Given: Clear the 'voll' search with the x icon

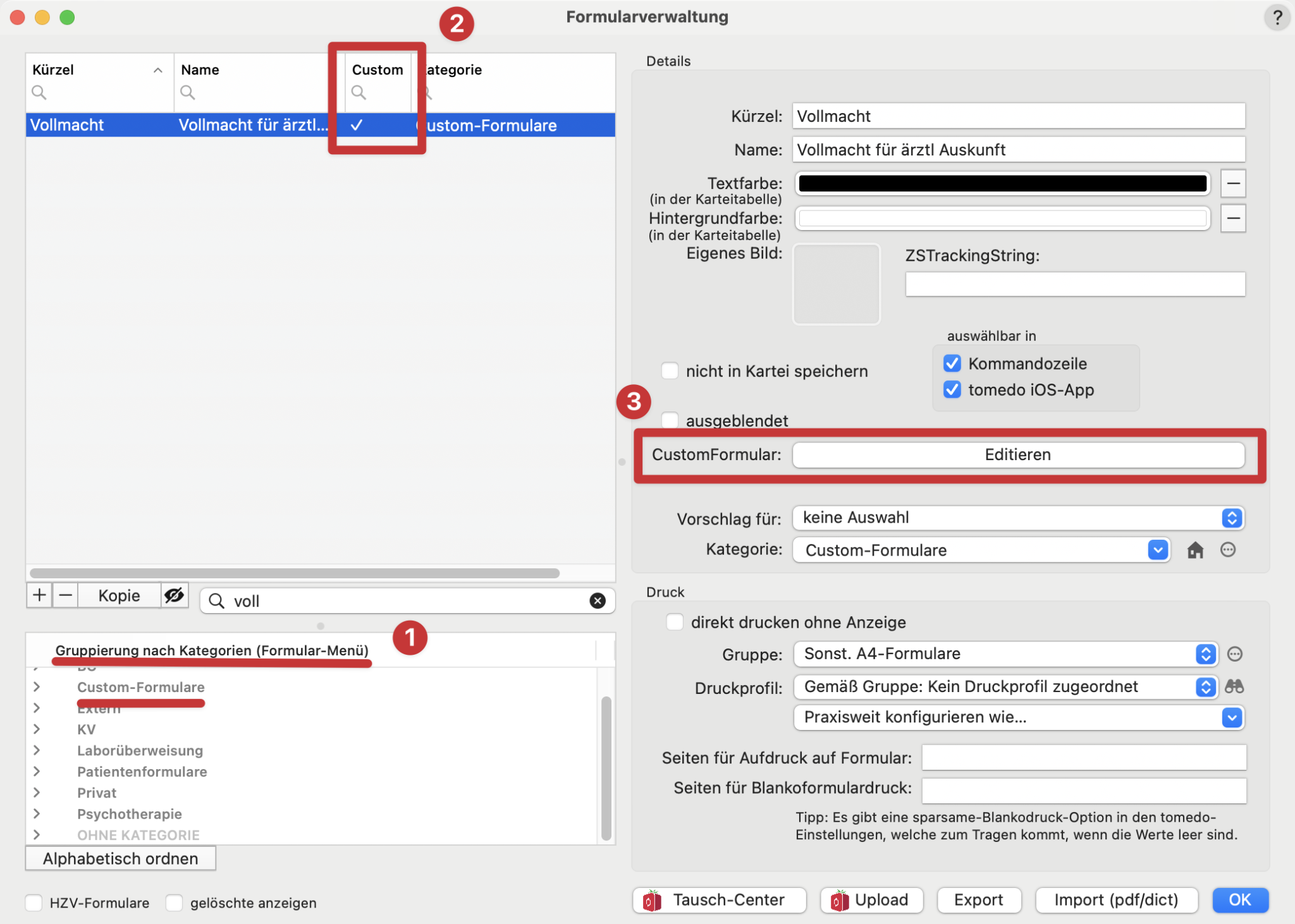Looking at the screenshot, I should pos(597,600).
